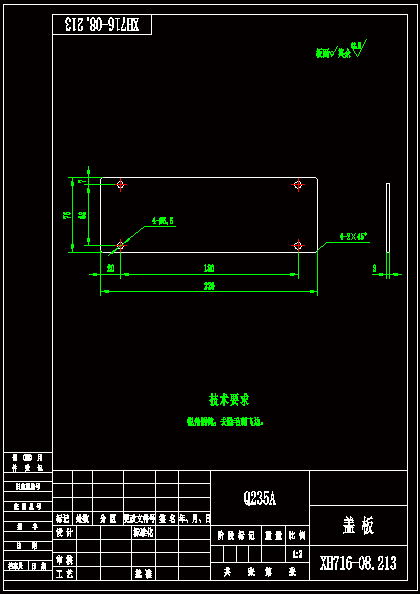The image size is (420, 594).
Task: Click the 标准化 cell
Action: pos(144,533)
